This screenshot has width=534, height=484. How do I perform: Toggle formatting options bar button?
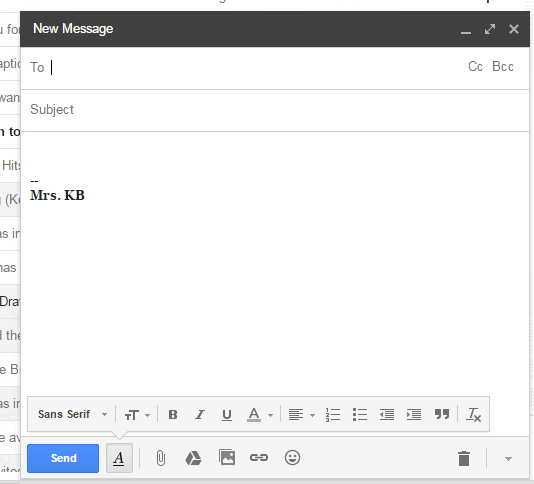coord(119,458)
